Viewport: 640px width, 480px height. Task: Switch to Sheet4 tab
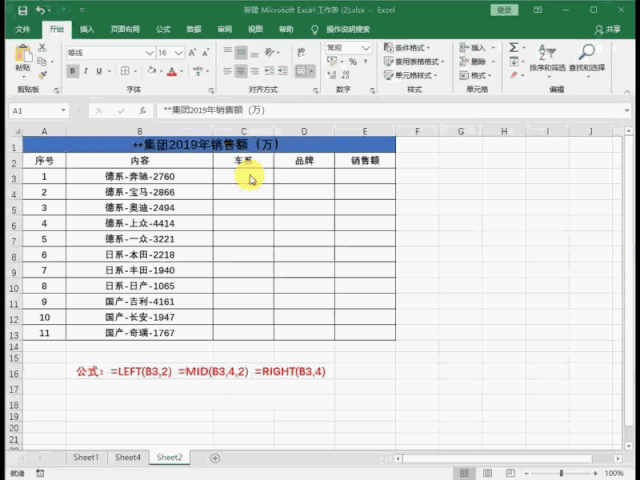tap(128, 458)
